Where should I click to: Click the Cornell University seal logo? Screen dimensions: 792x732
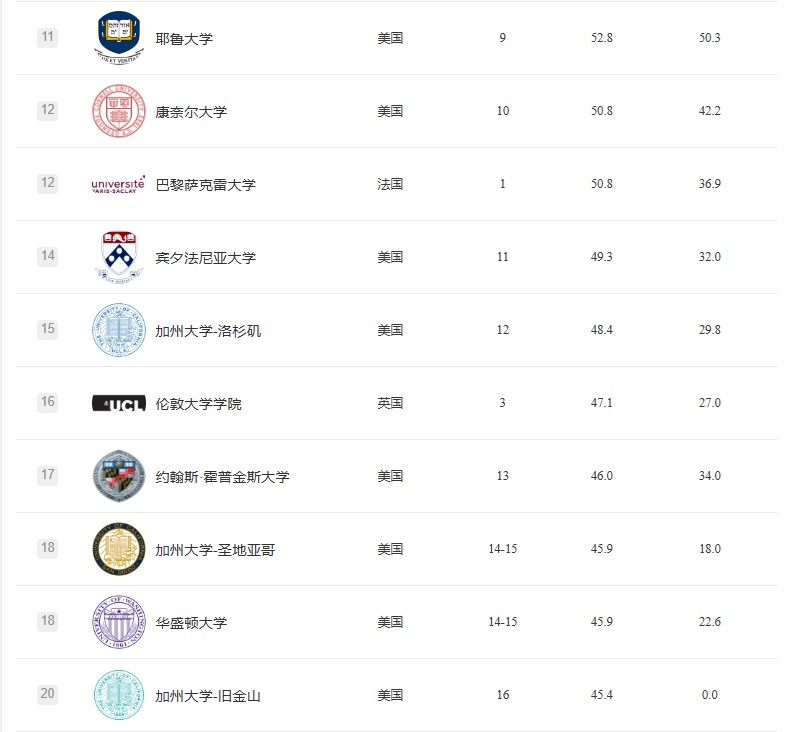pyautogui.click(x=118, y=111)
